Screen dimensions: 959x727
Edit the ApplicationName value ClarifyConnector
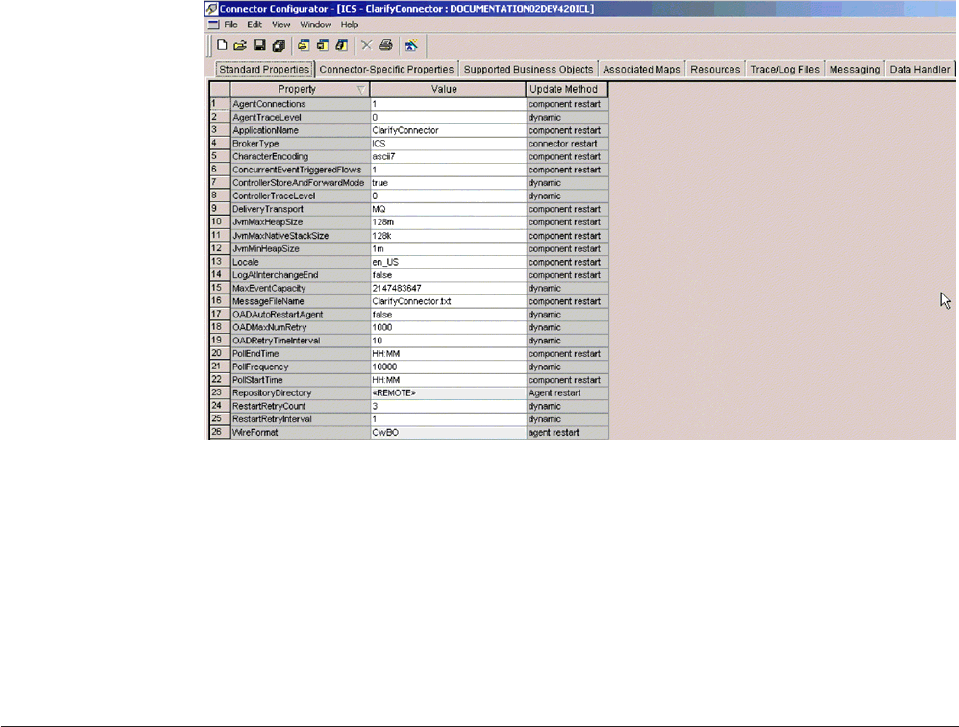point(448,131)
